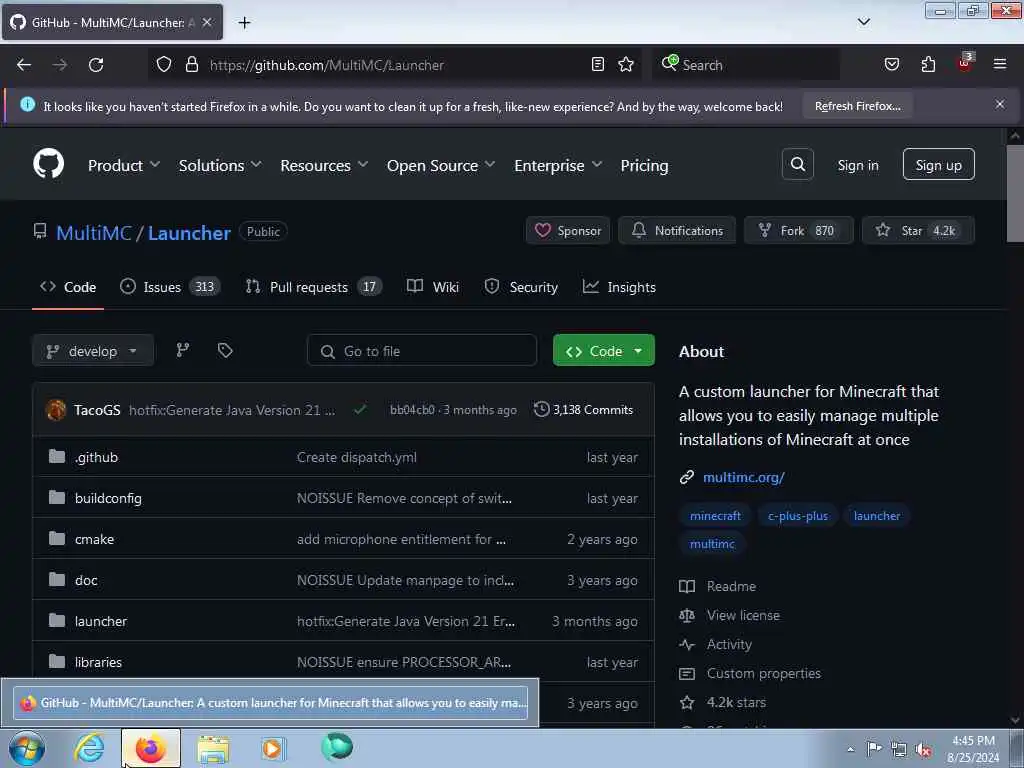
Task: Open the develop branch dropdown
Action: coord(93,351)
